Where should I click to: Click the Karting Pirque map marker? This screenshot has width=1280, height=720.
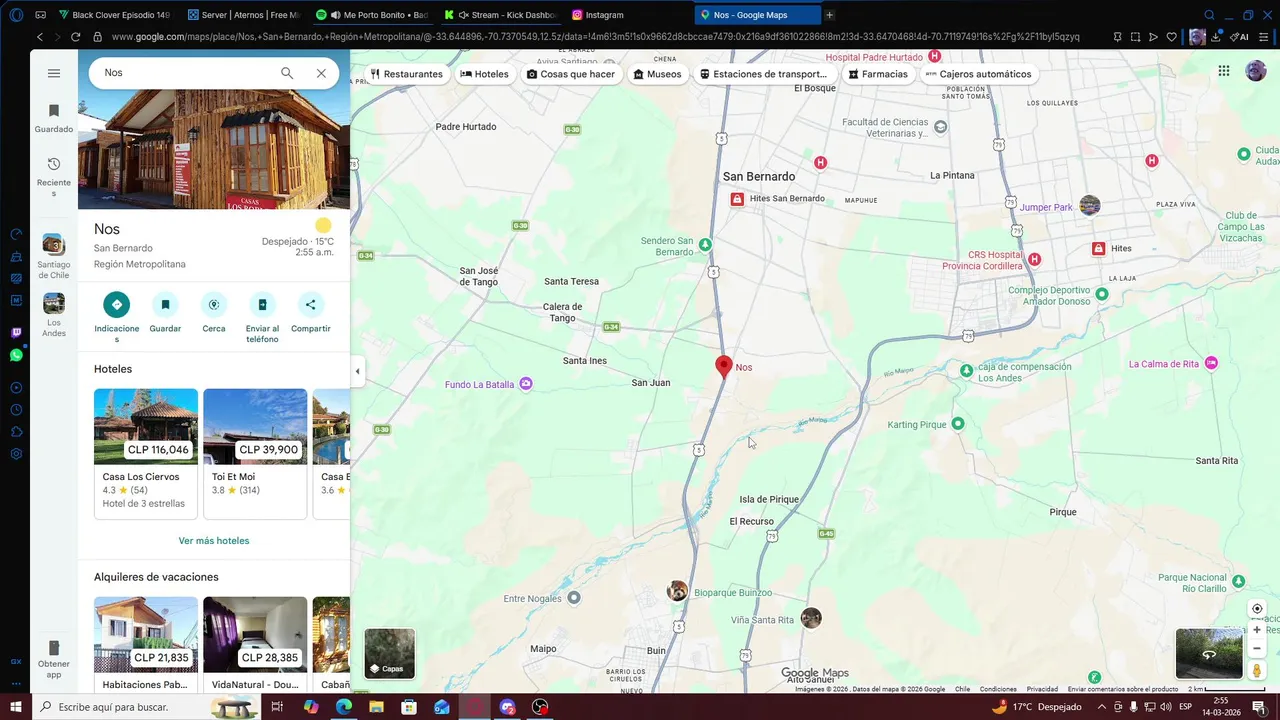coord(957,424)
